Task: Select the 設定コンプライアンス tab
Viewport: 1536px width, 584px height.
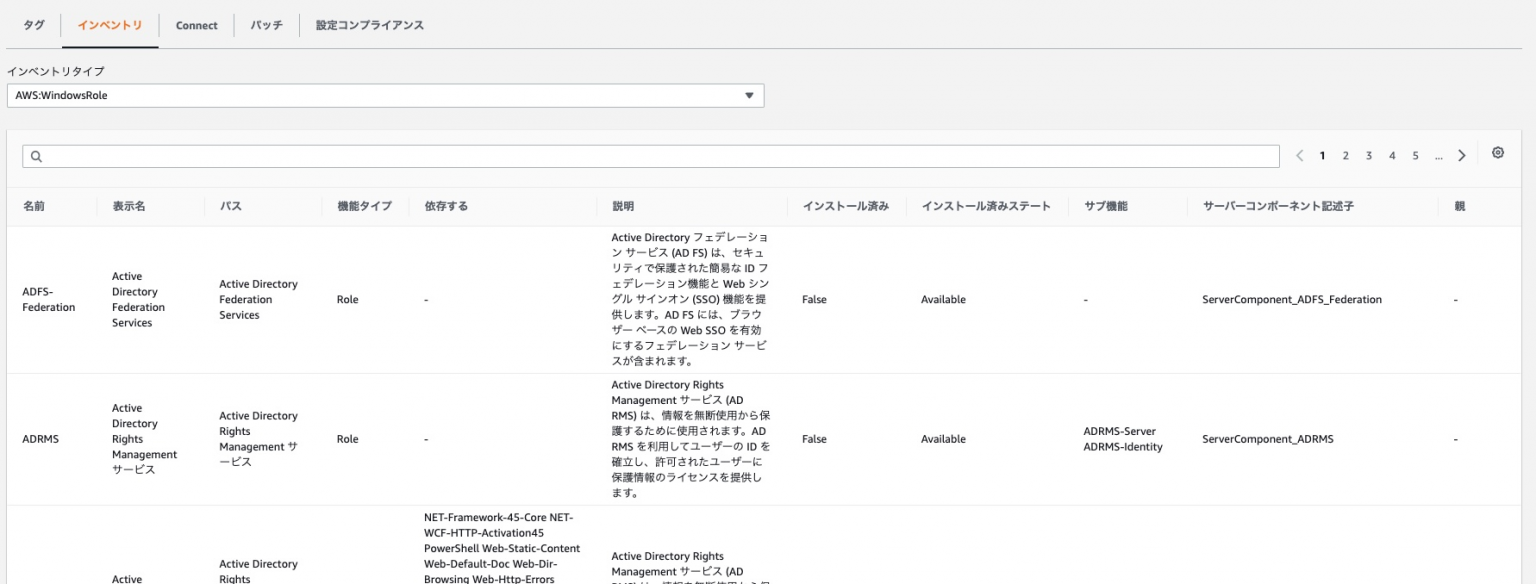Action: tap(369, 25)
